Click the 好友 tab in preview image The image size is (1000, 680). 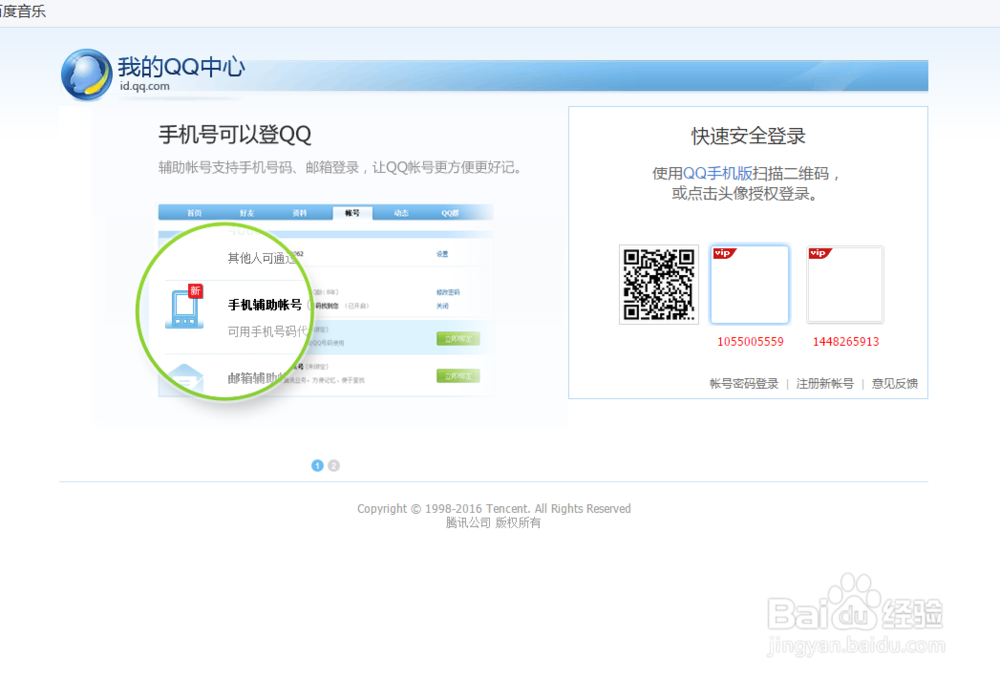pos(247,213)
